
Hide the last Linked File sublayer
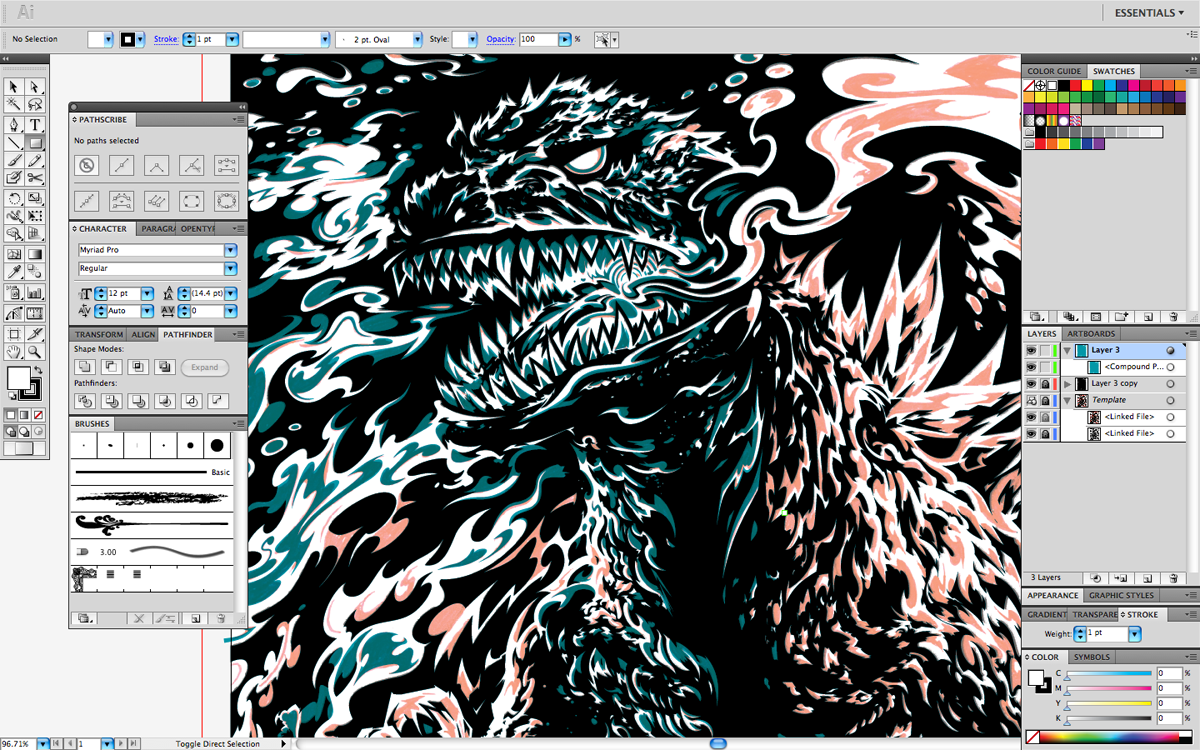(x=1031, y=433)
